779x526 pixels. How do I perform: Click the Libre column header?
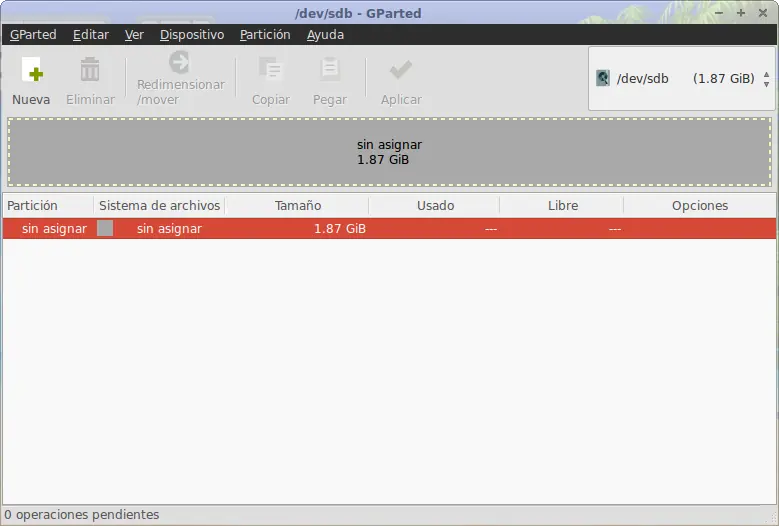click(x=562, y=206)
